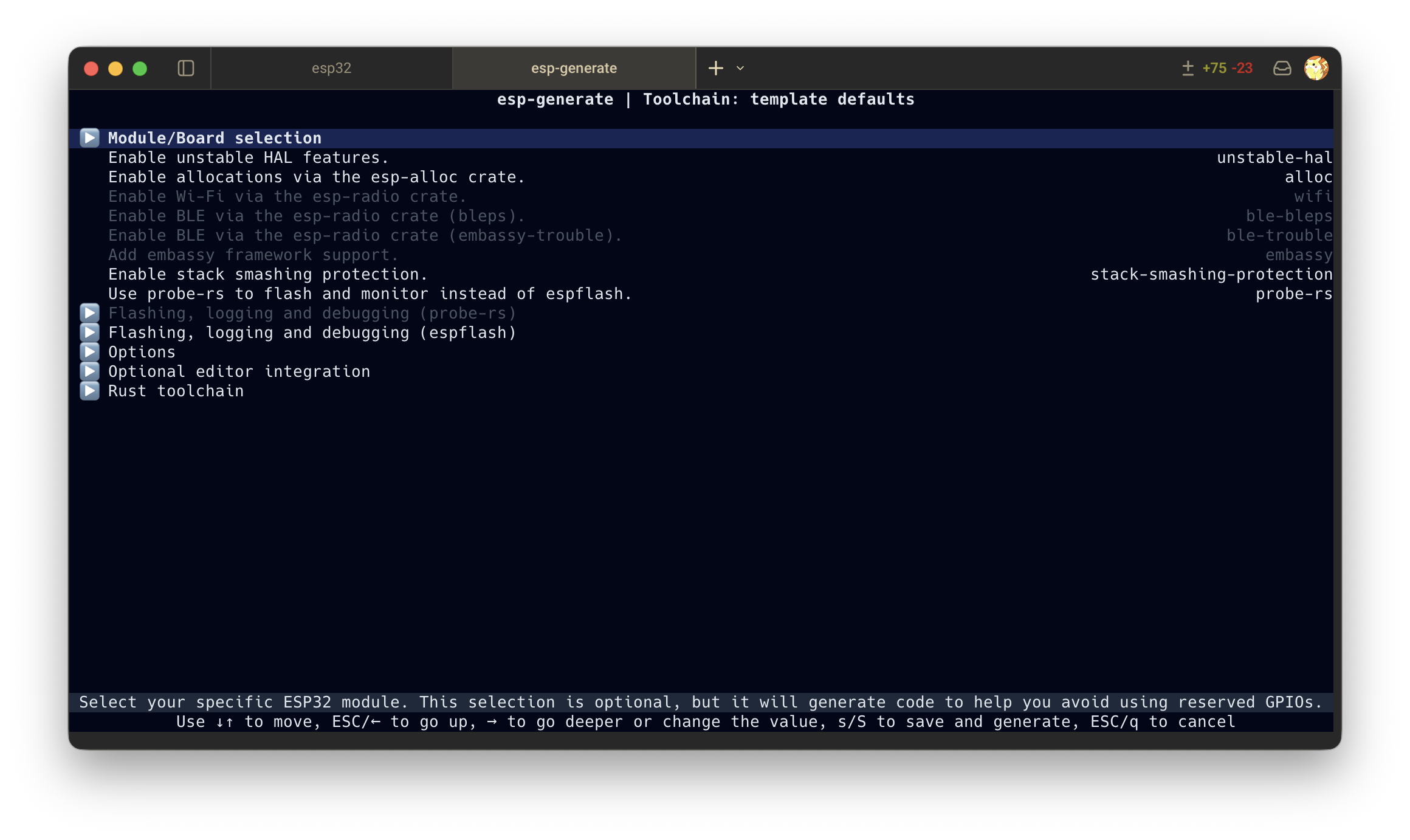Toggle Use probe-rs to flash and monitor
1410x840 pixels.
point(701,294)
